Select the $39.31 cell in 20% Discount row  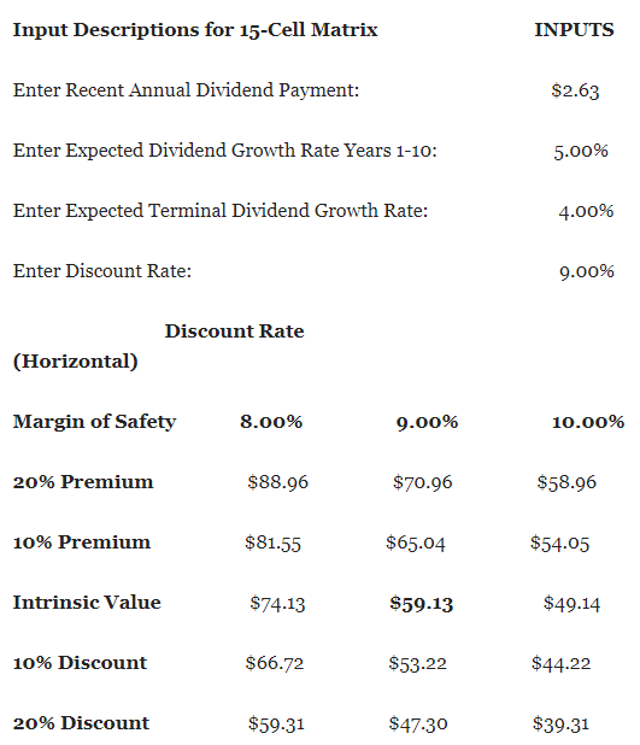[561, 724]
